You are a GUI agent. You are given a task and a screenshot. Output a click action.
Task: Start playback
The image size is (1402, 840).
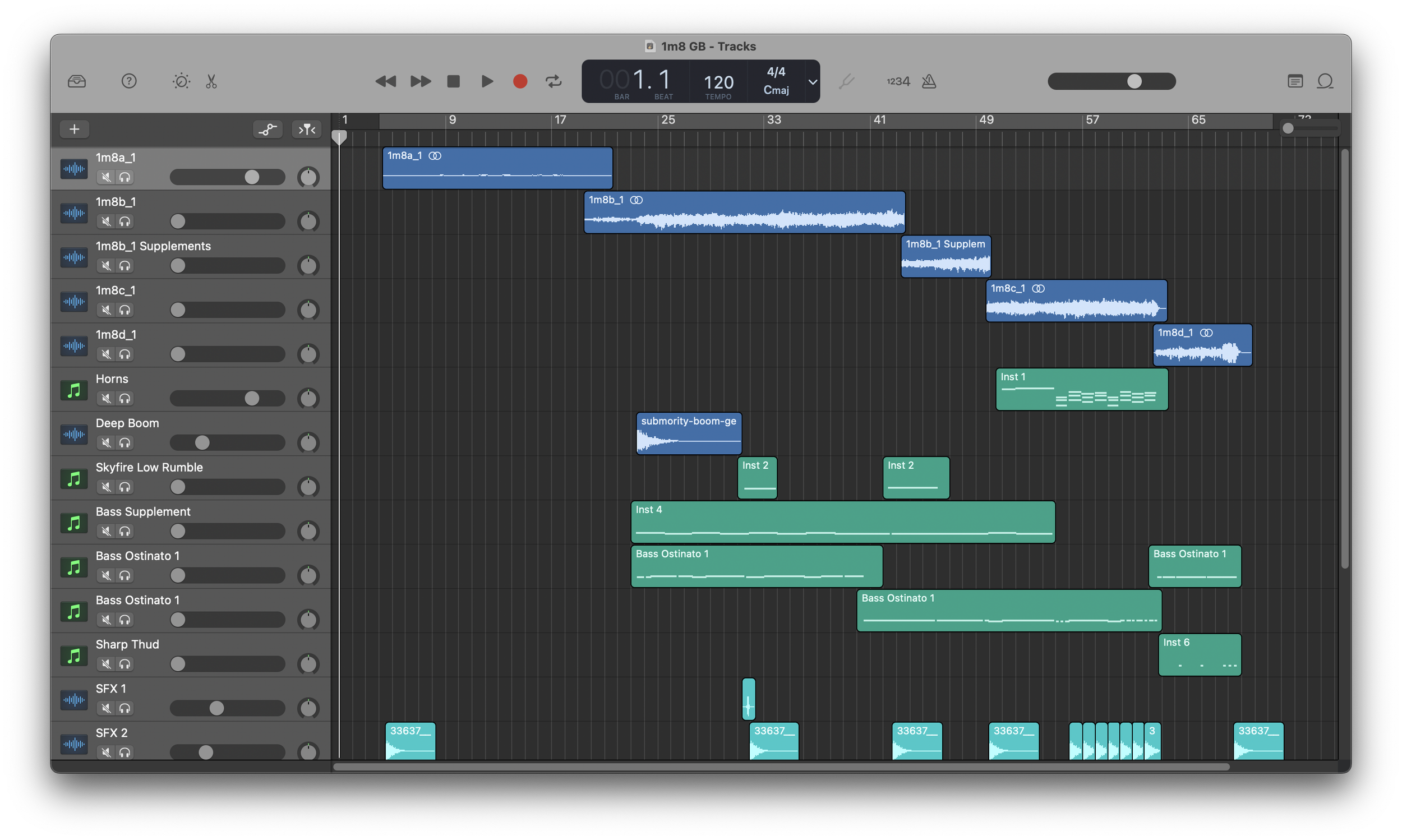[x=487, y=81]
